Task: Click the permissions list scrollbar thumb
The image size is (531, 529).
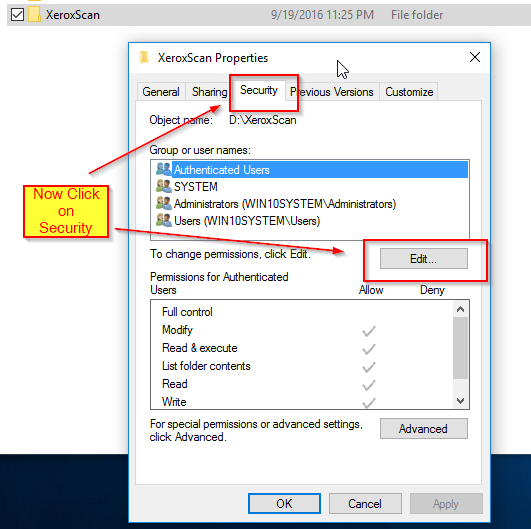Action: [x=460, y=348]
